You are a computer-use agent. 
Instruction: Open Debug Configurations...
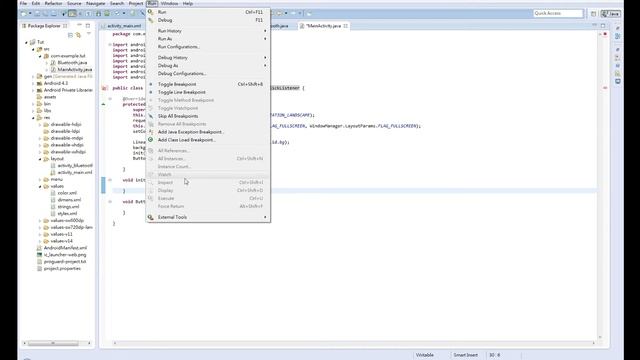pyautogui.click(x=208, y=73)
